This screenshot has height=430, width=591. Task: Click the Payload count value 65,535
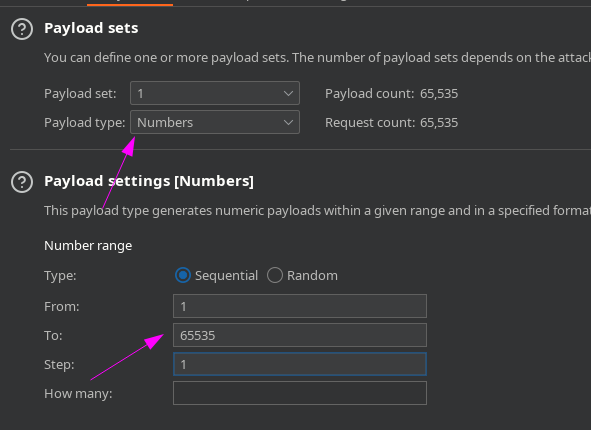coord(439,93)
